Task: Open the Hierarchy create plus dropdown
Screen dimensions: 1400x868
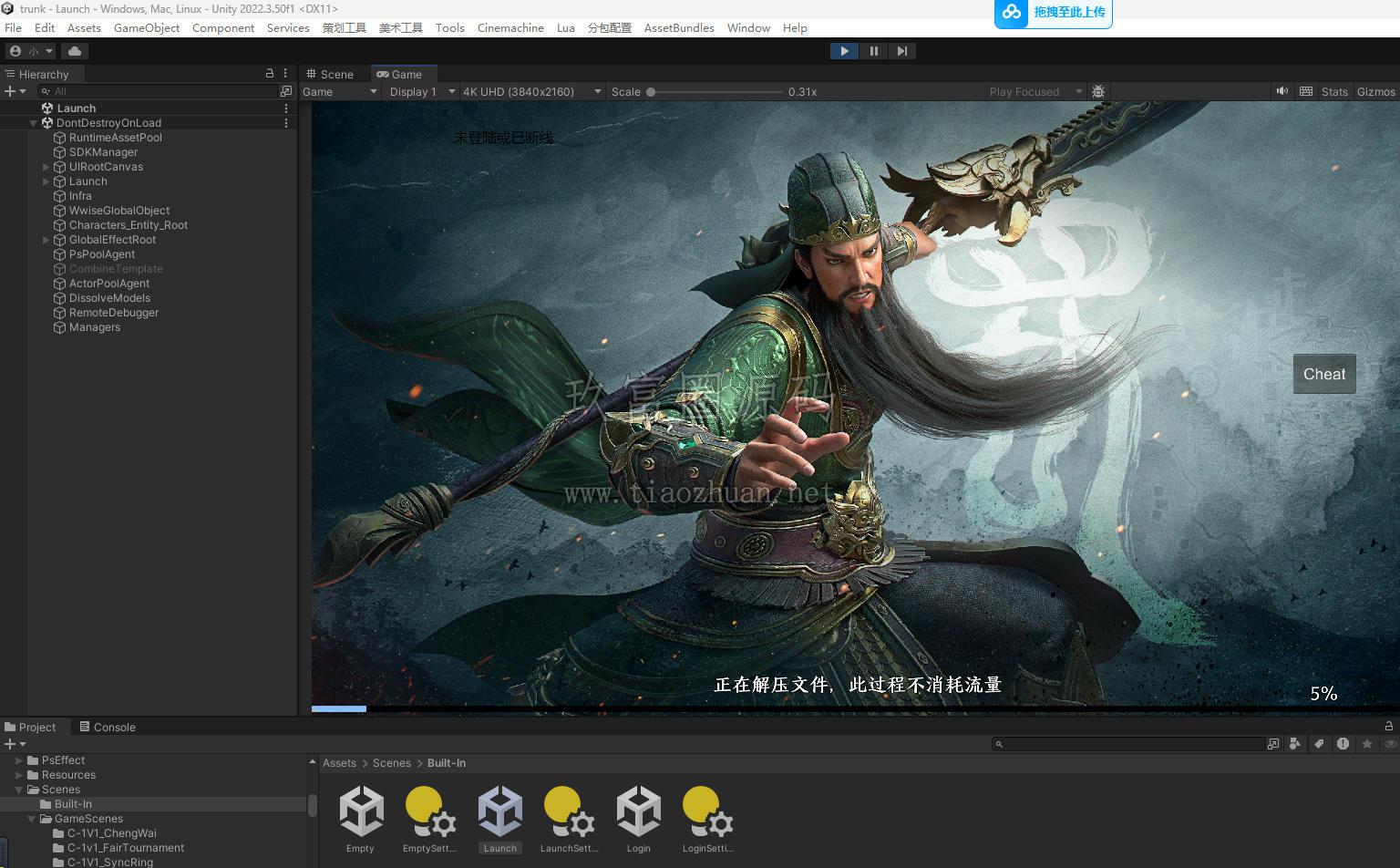Action: [15, 91]
